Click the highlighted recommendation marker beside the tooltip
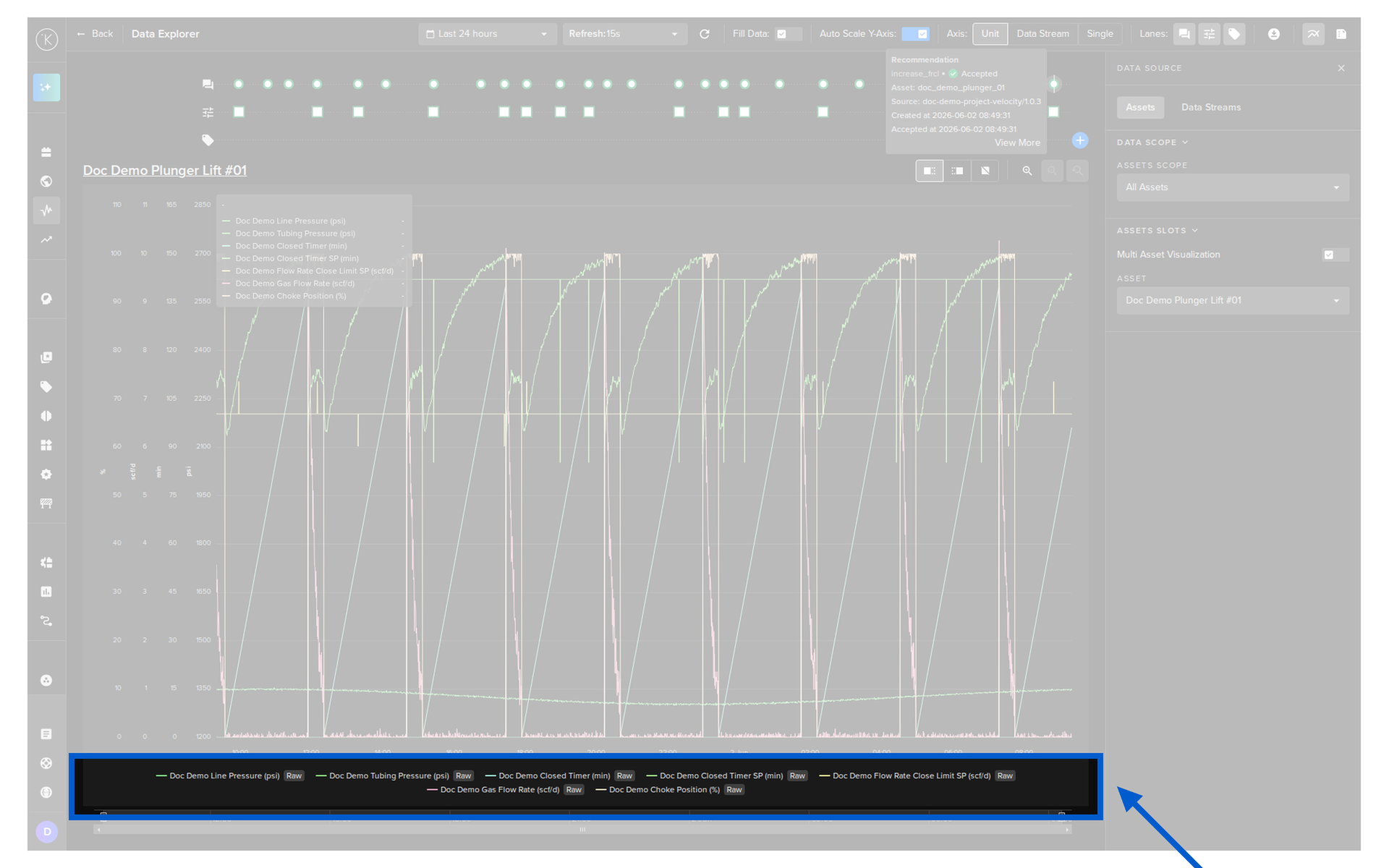The image size is (1389, 868). click(1054, 85)
